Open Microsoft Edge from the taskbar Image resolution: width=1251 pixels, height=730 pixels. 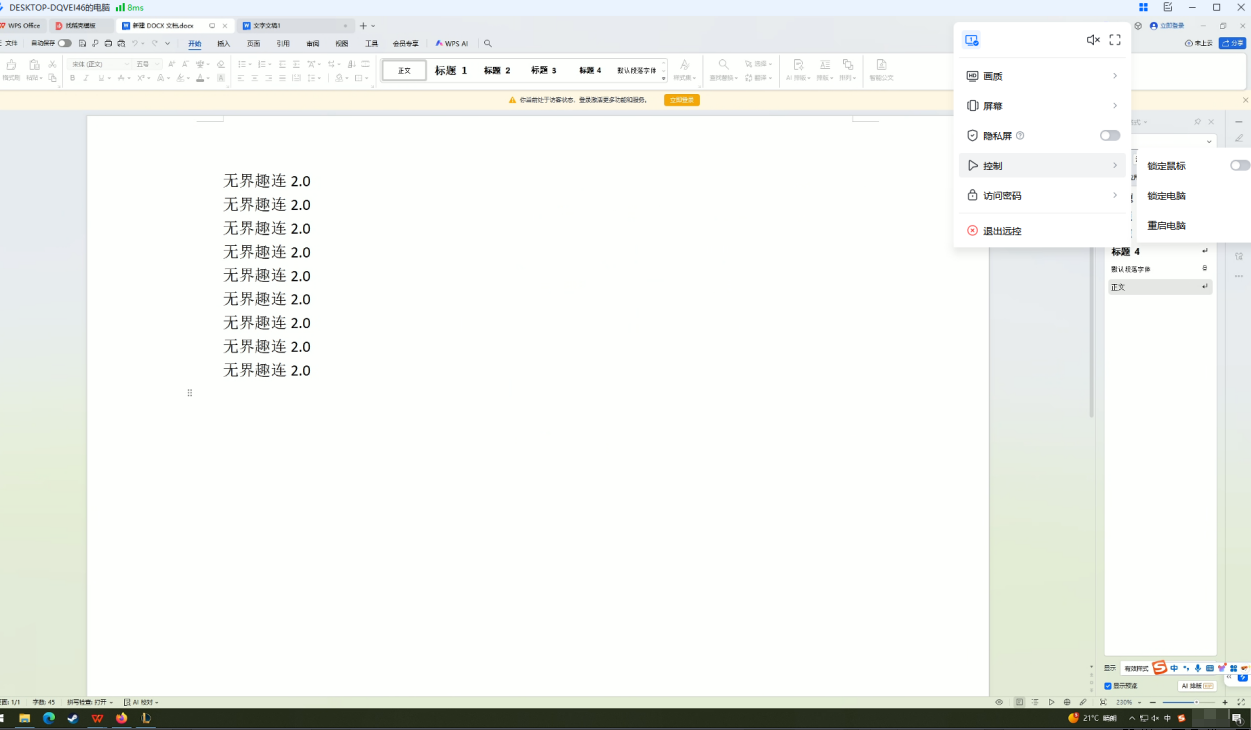[x=49, y=718]
